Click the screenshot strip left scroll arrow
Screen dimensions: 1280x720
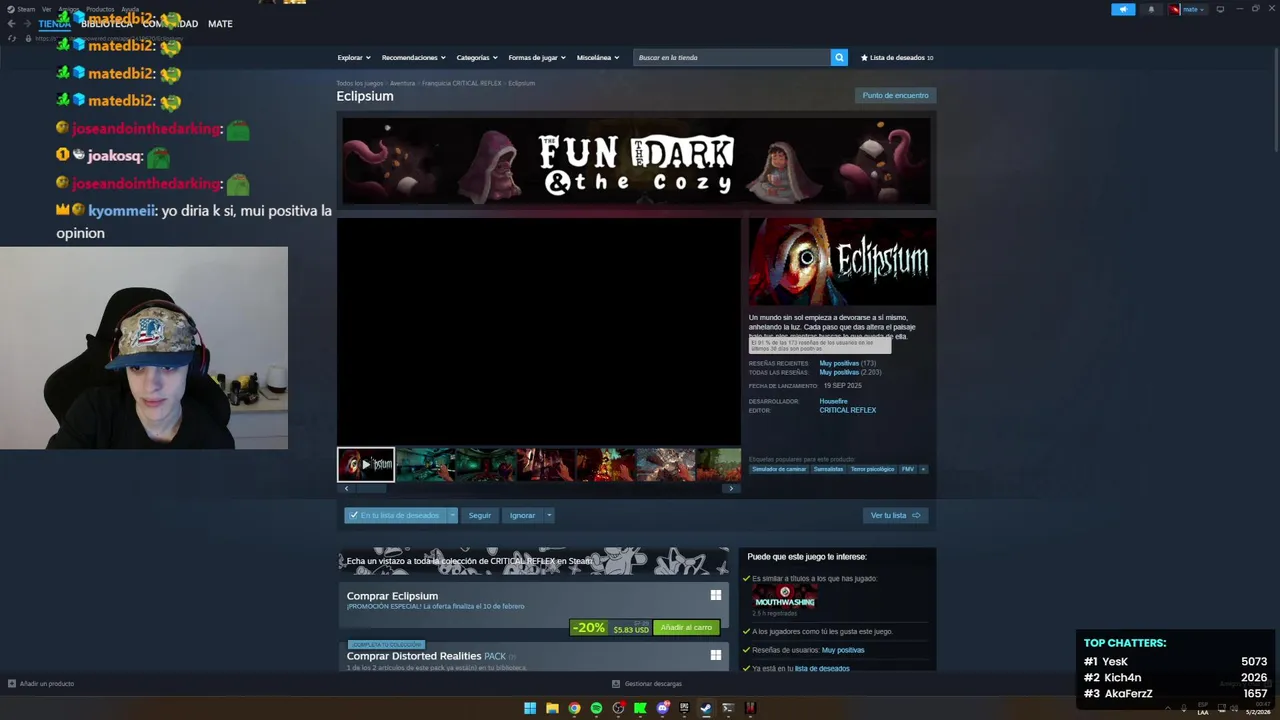(346, 488)
